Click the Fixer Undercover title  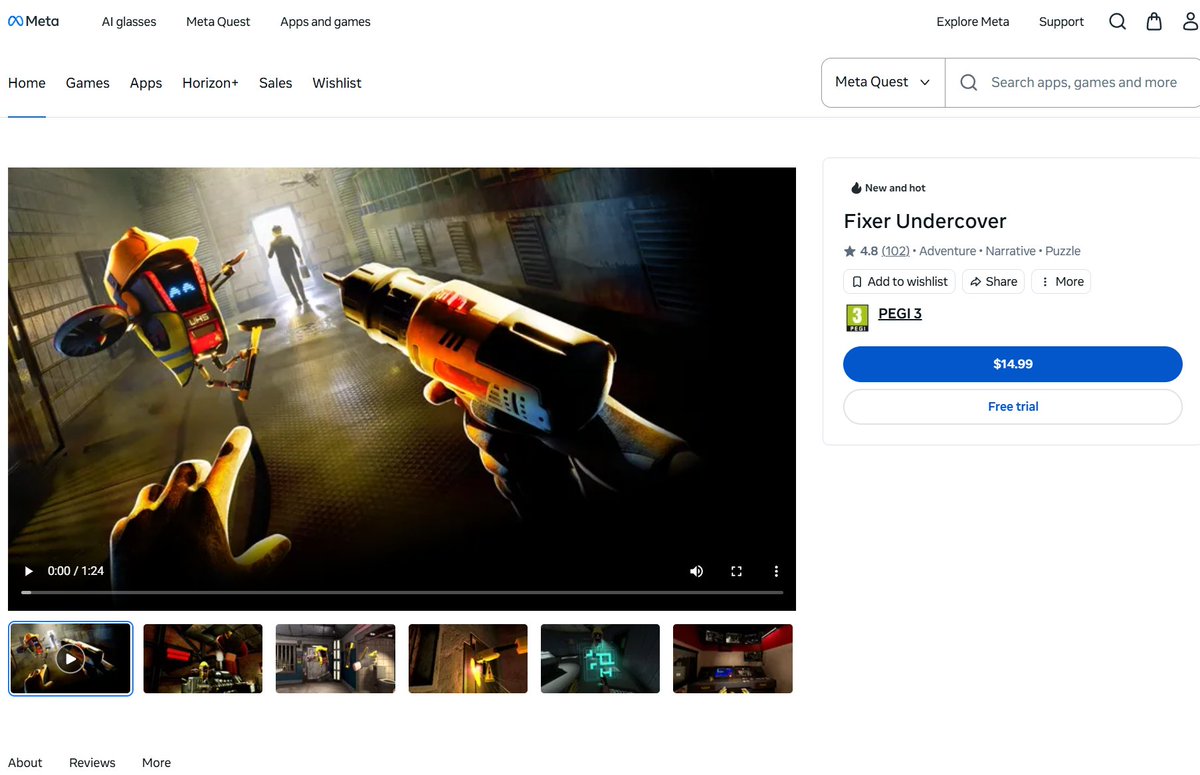pyautogui.click(x=925, y=221)
